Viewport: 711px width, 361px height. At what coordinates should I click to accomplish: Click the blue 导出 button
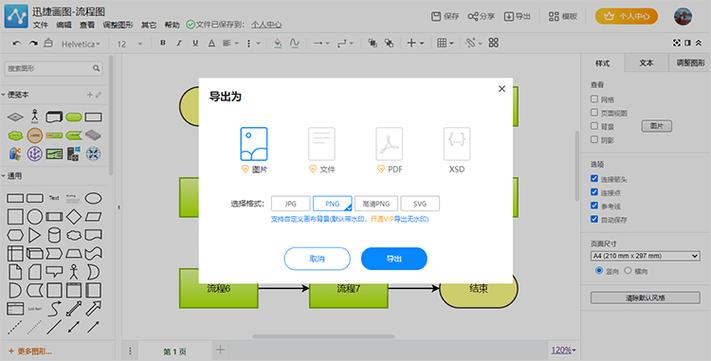pyautogui.click(x=394, y=259)
